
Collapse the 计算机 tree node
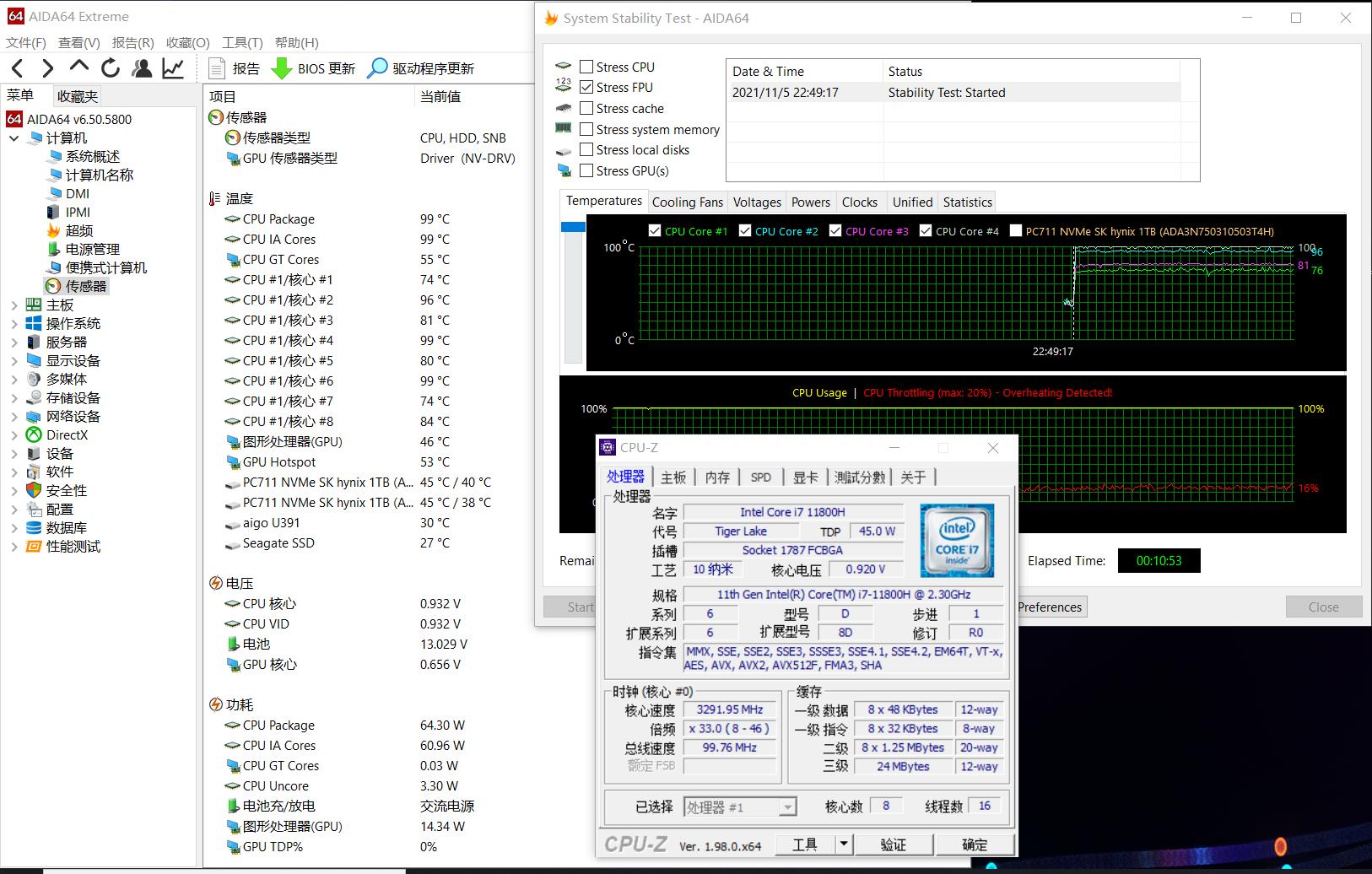[14, 138]
